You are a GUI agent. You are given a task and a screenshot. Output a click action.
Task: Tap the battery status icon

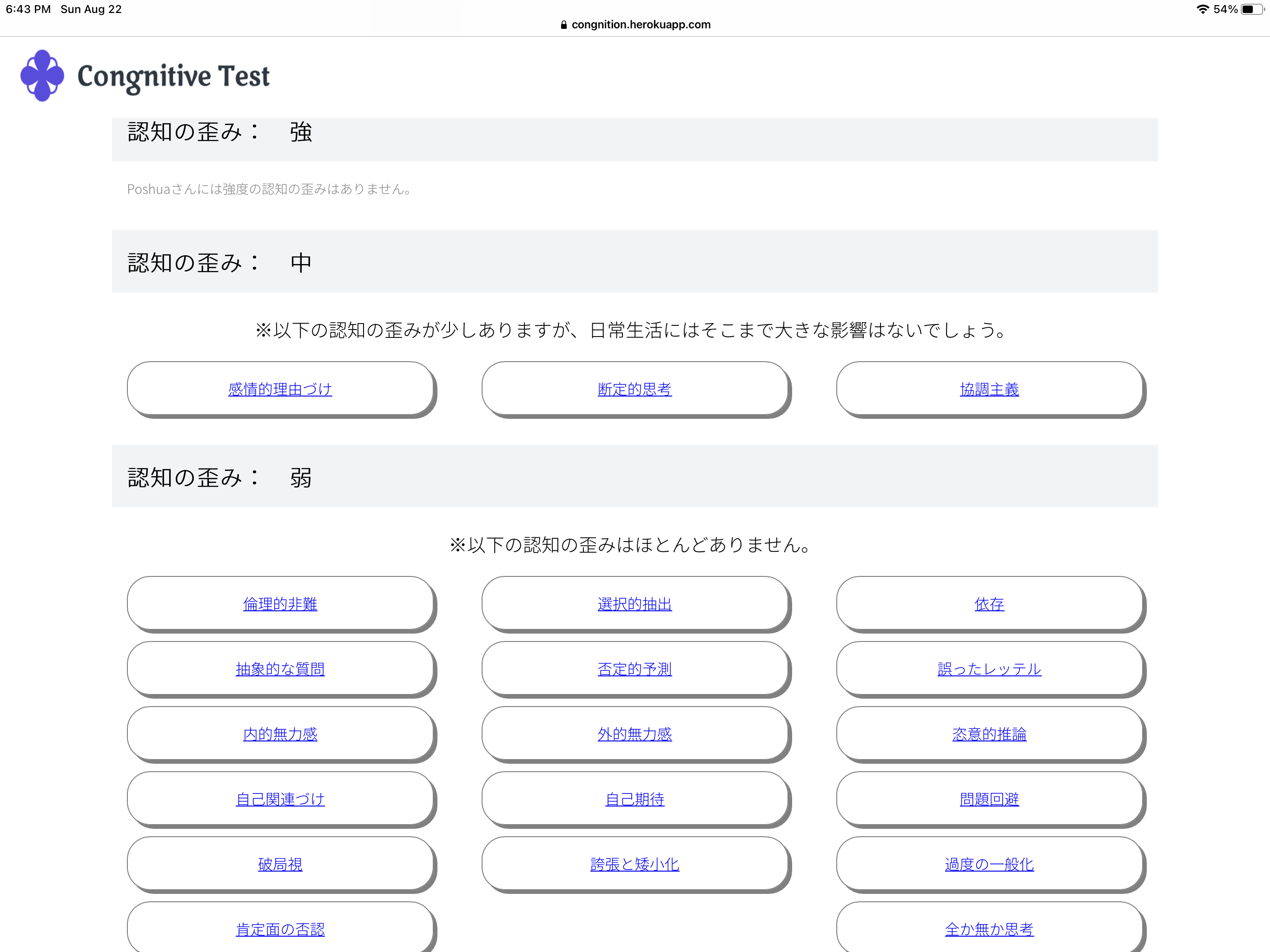1252,9
